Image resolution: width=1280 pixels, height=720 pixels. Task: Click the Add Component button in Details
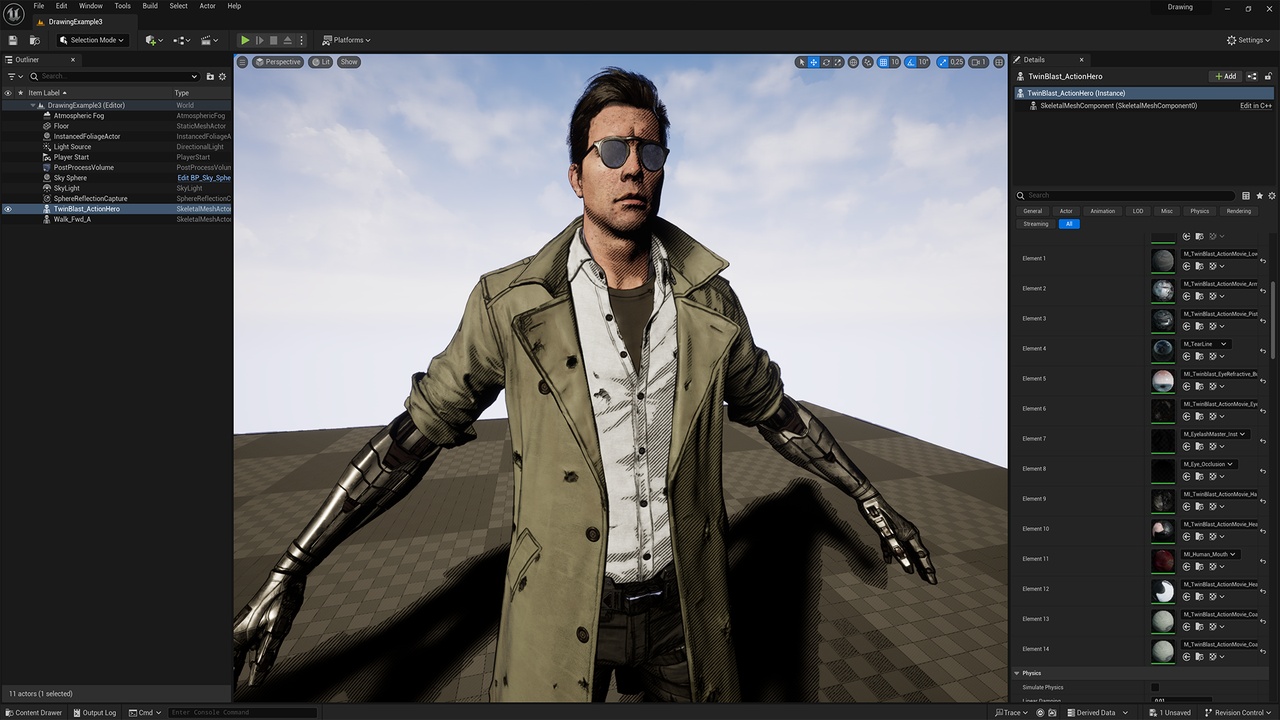point(1225,76)
